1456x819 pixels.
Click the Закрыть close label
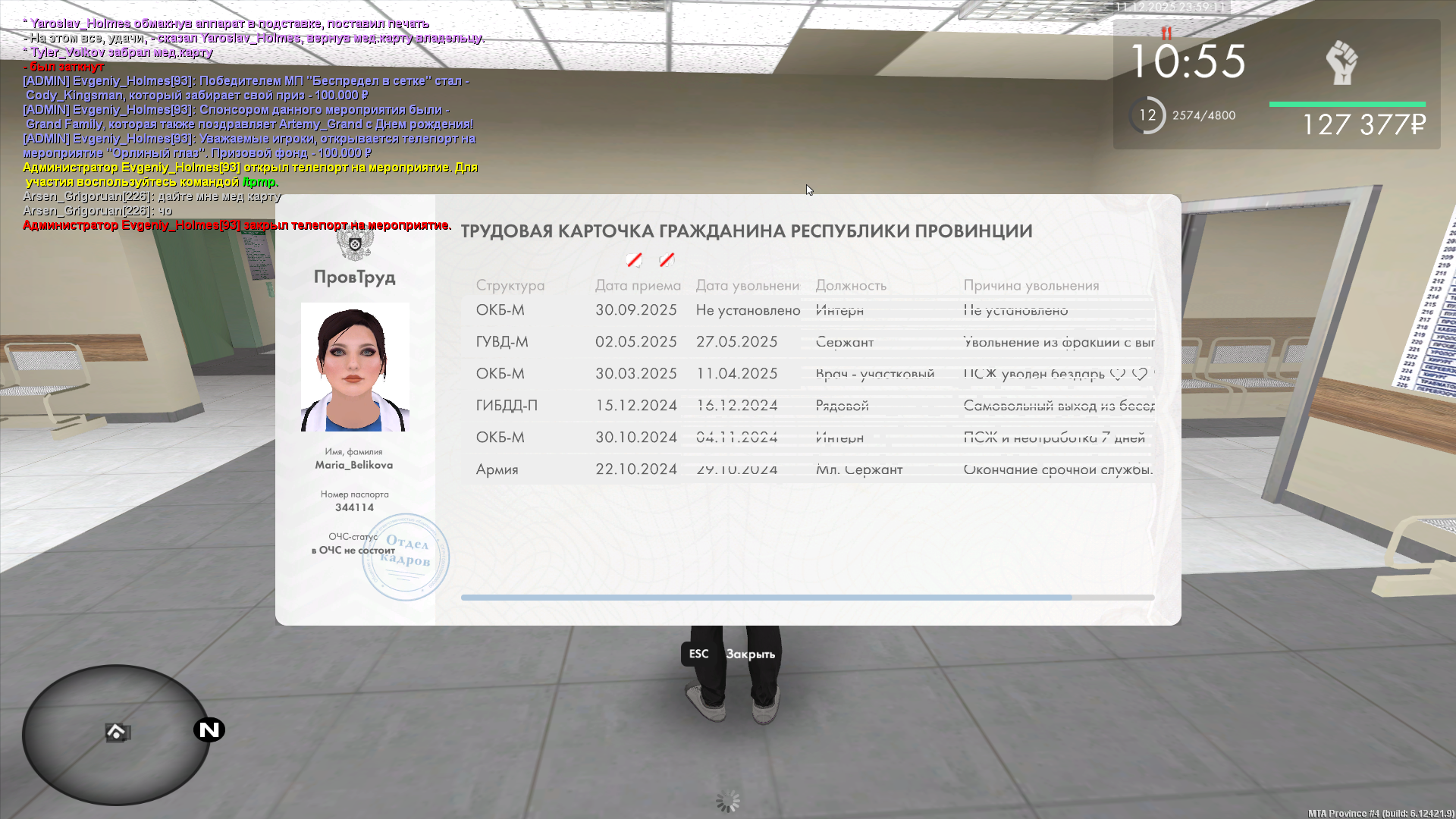pos(750,654)
